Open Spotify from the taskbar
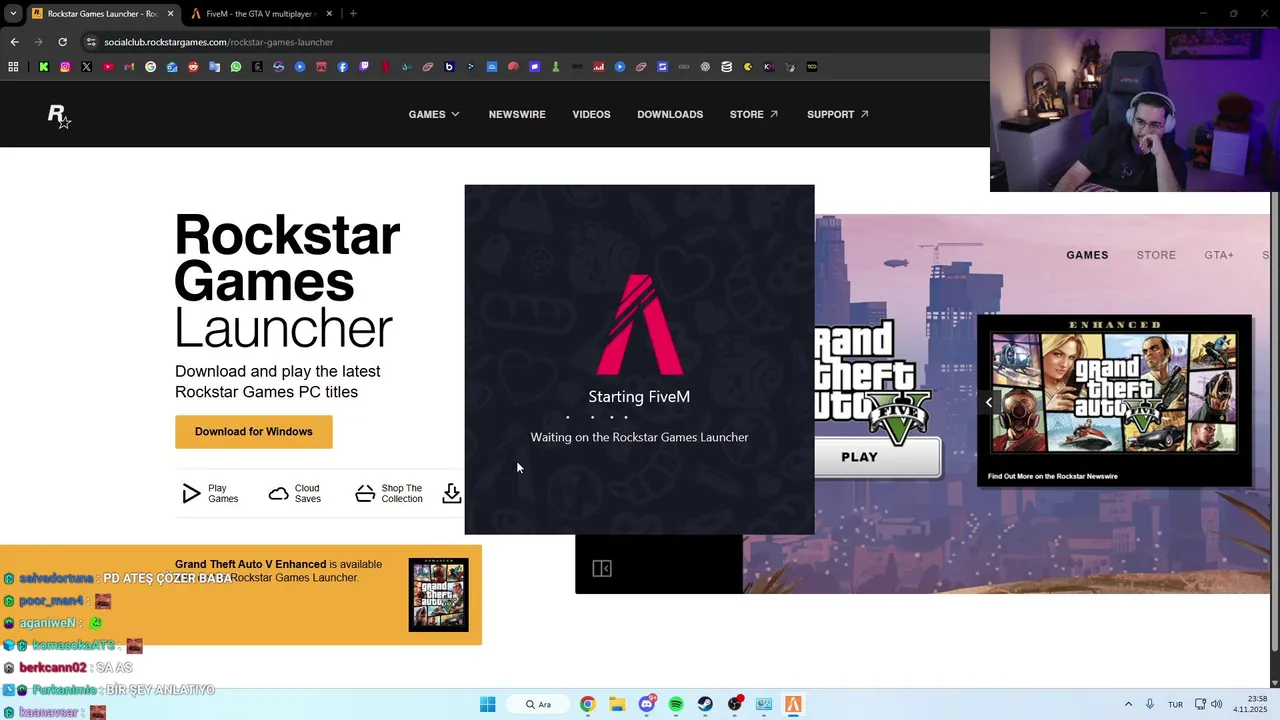Screen dimensions: 1280x720 [676, 704]
